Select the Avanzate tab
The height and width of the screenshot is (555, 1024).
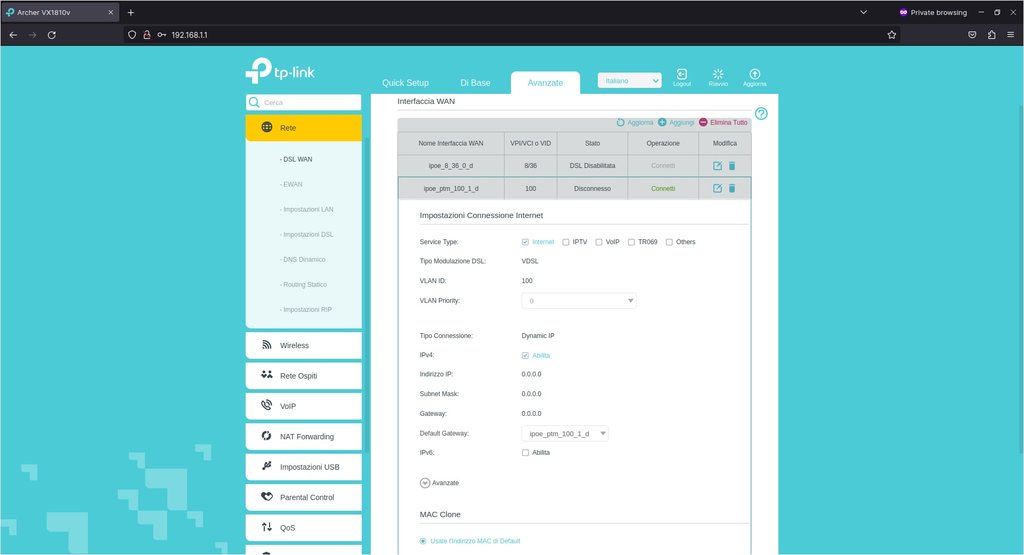point(545,83)
